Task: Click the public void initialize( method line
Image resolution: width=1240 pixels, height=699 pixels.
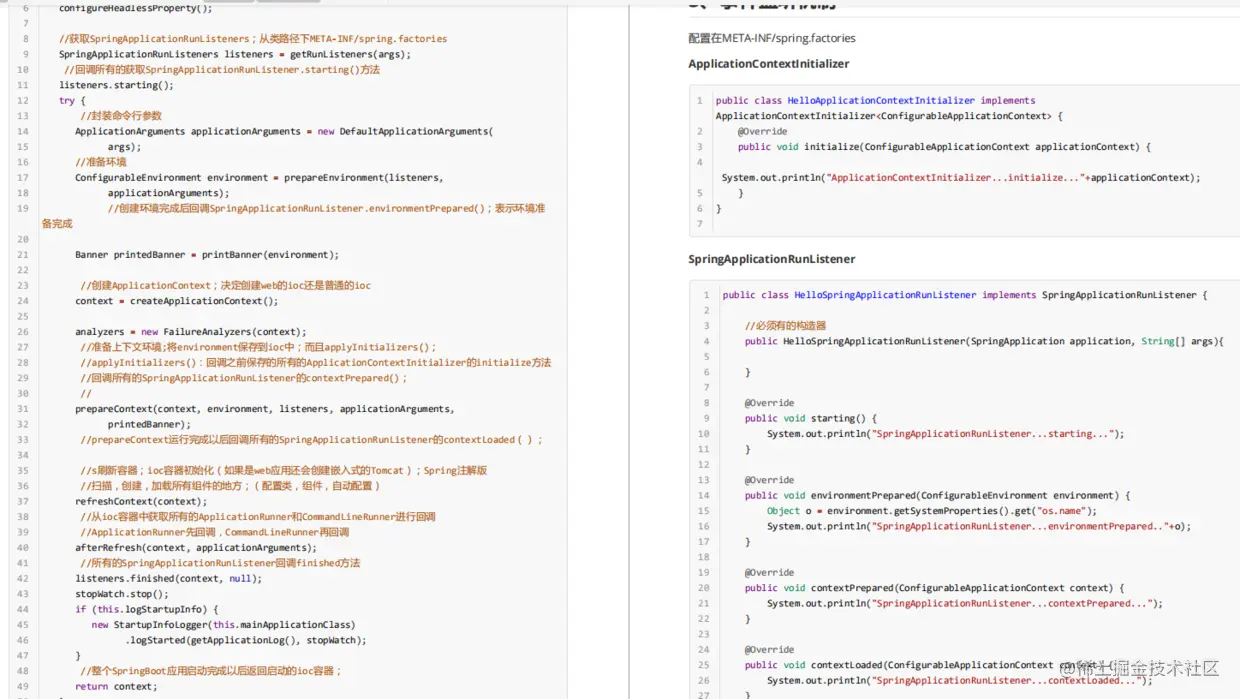Action: pyautogui.click(x=944, y=146)
